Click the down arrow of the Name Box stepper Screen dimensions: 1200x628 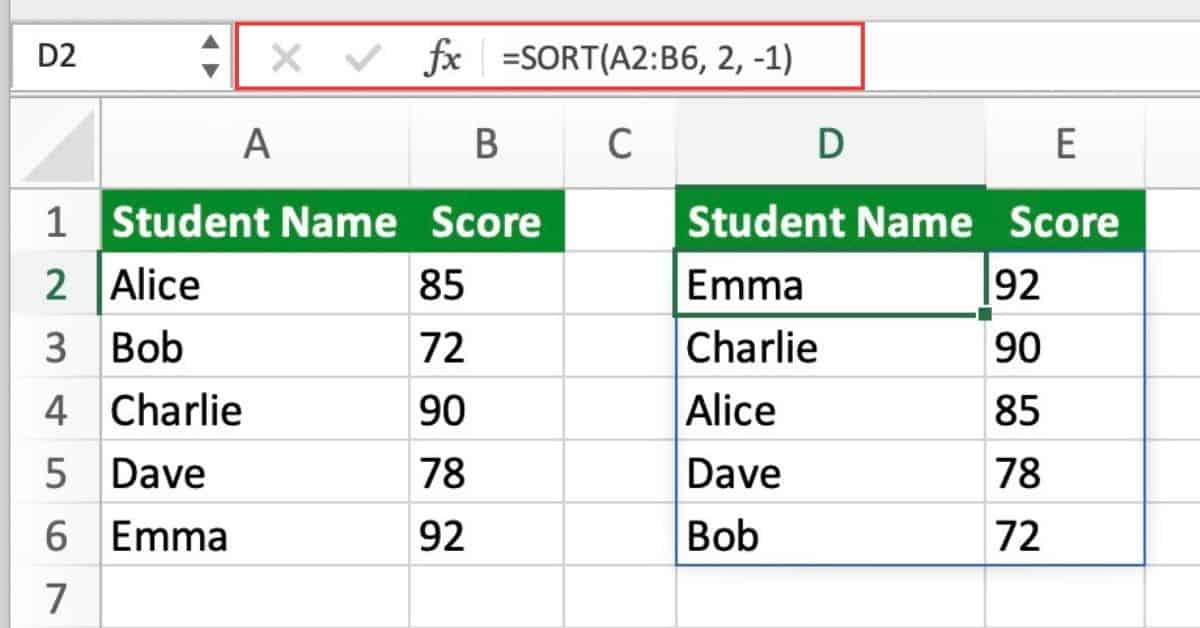210,70
